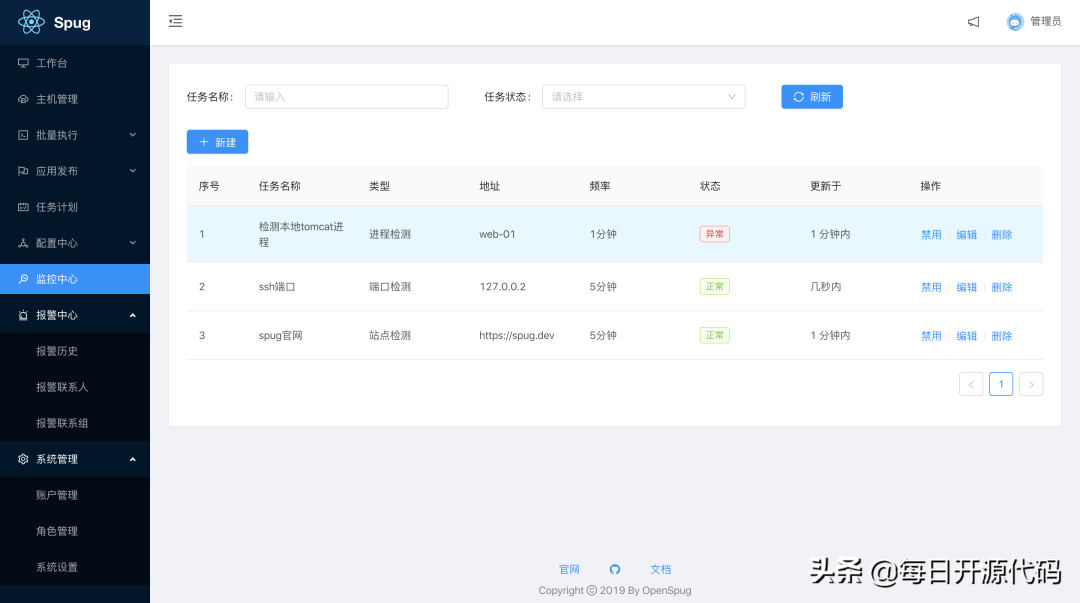Click the Spug logo icon
1080x603 pixels.
coord(31,22)
